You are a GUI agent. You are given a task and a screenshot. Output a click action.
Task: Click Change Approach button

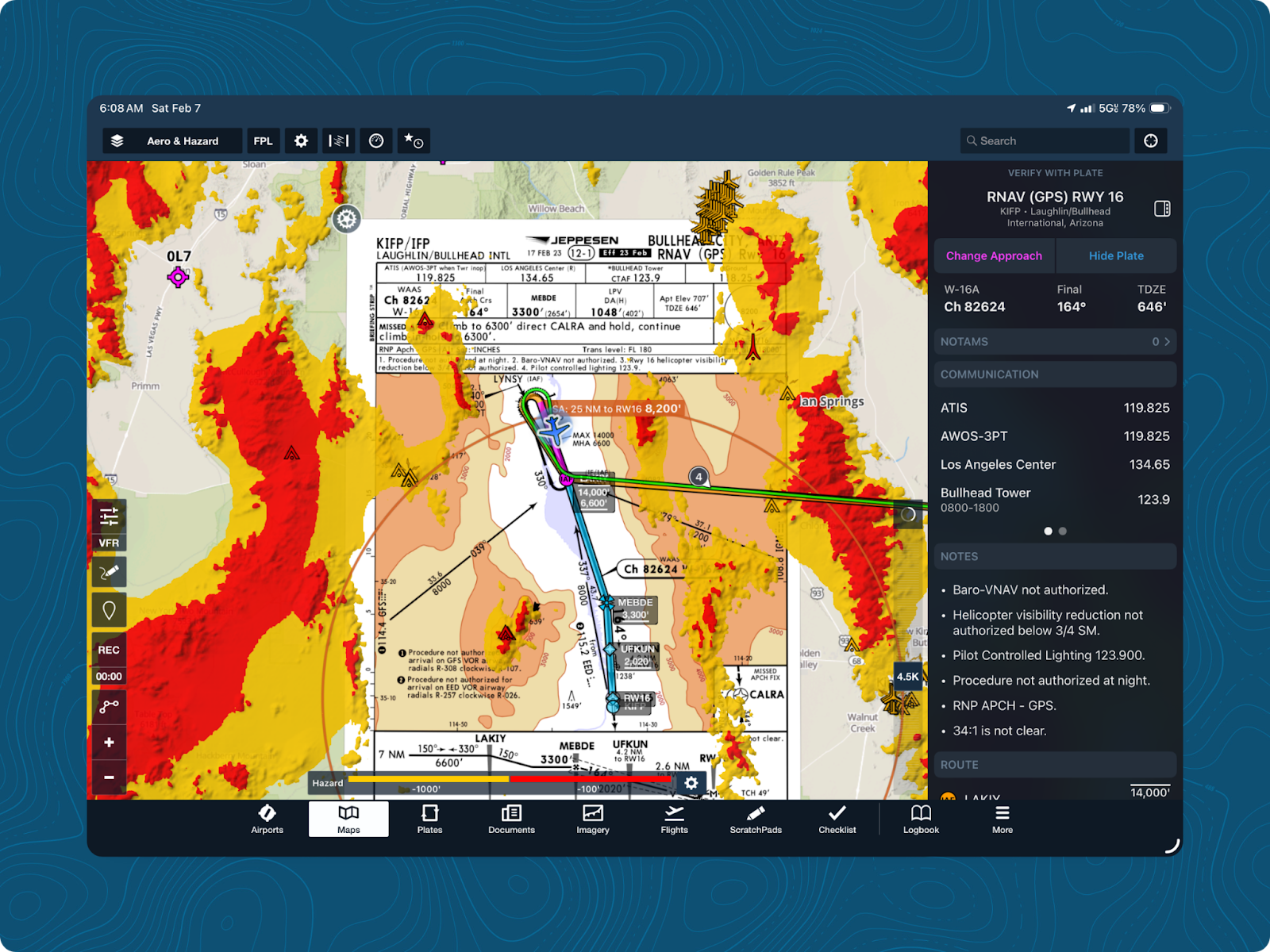(994, 255)
